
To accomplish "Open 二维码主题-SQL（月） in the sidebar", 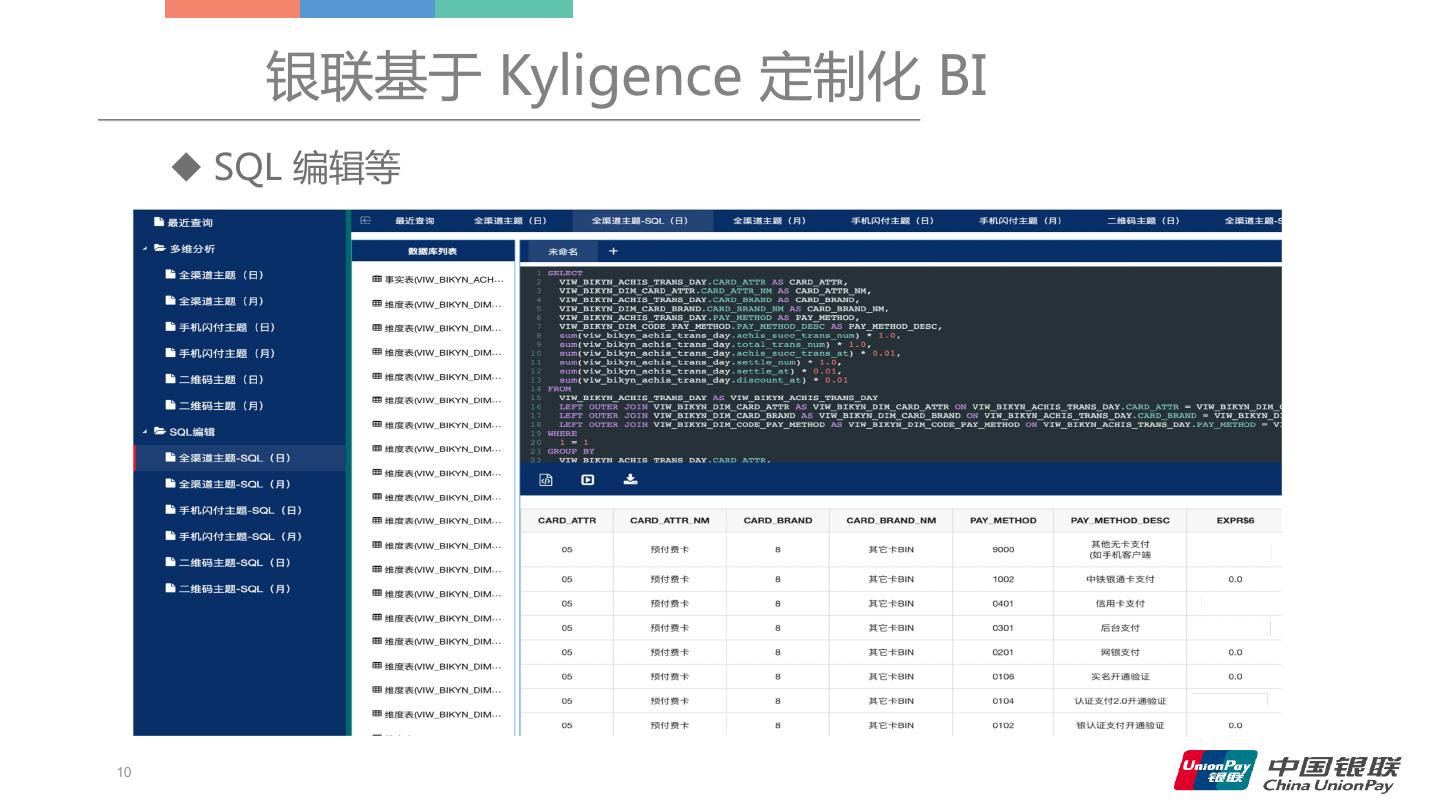I will click(234, 589).
